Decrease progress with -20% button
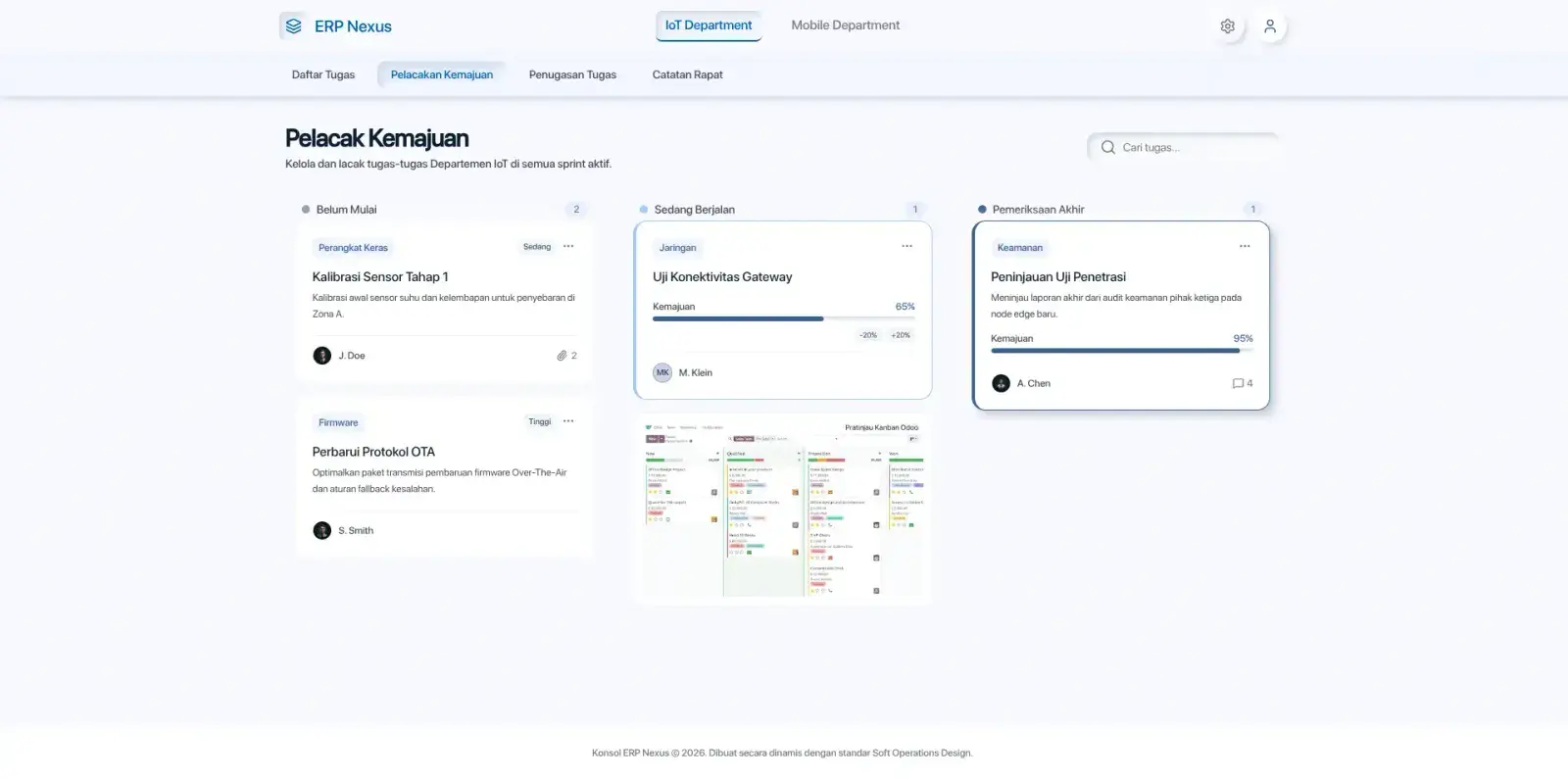Image resolution: width=1568 pixels, height=779 pixels. coord(868,335)
